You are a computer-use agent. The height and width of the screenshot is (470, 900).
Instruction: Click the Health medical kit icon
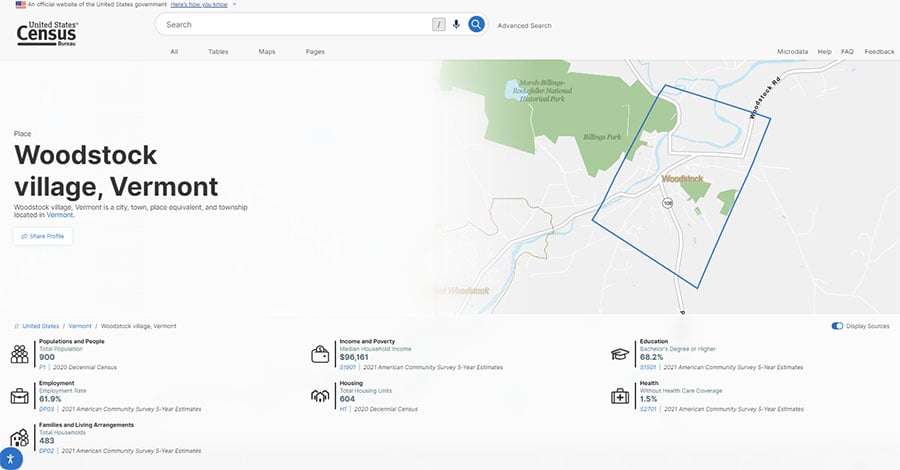[x=620, y=396]
